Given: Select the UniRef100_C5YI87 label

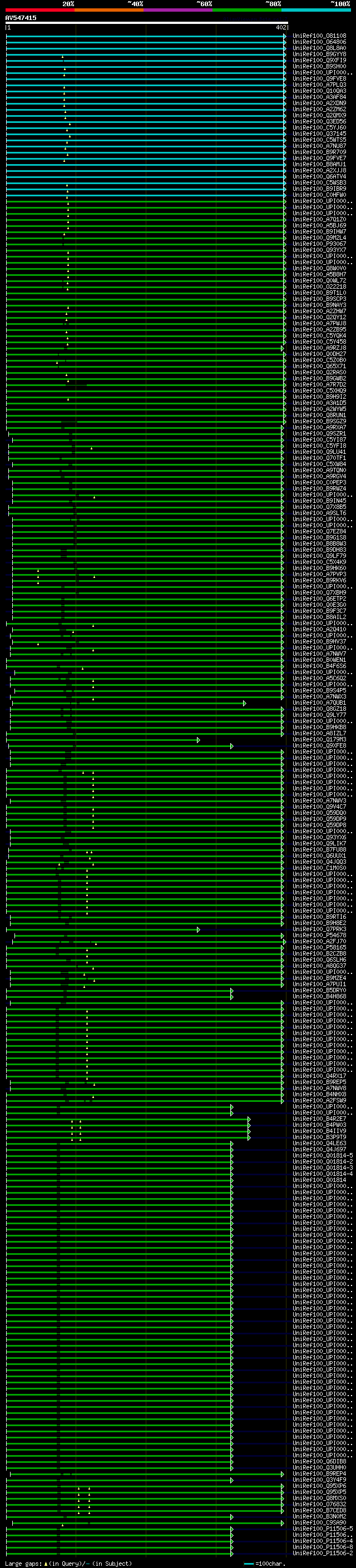Looking at the screenshot, I should click(x=319, y=439).
